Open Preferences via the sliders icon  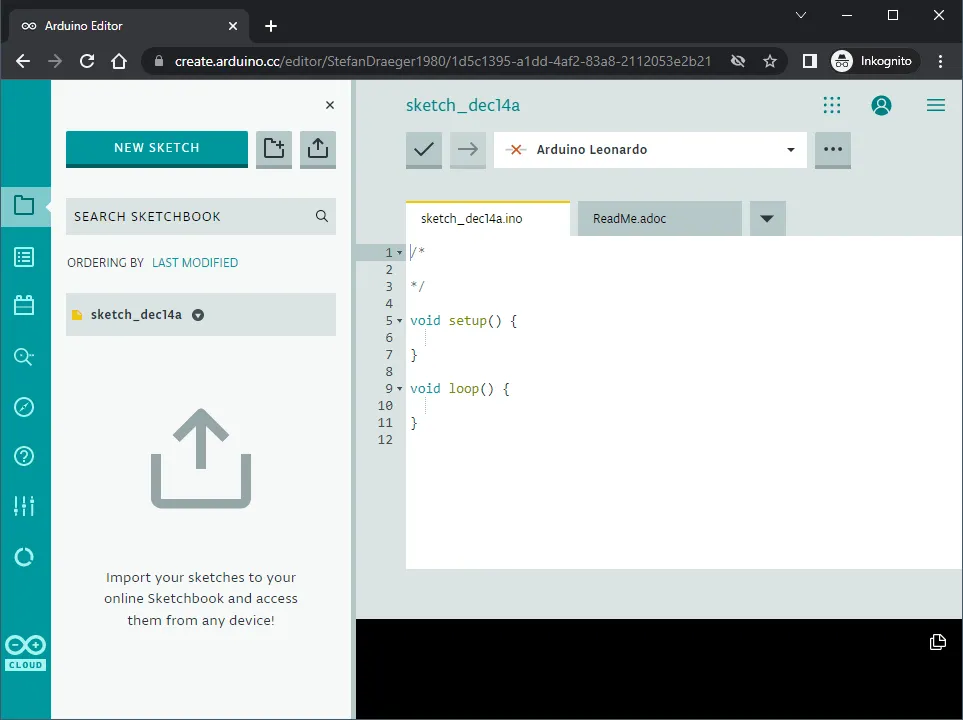[25, 506]
